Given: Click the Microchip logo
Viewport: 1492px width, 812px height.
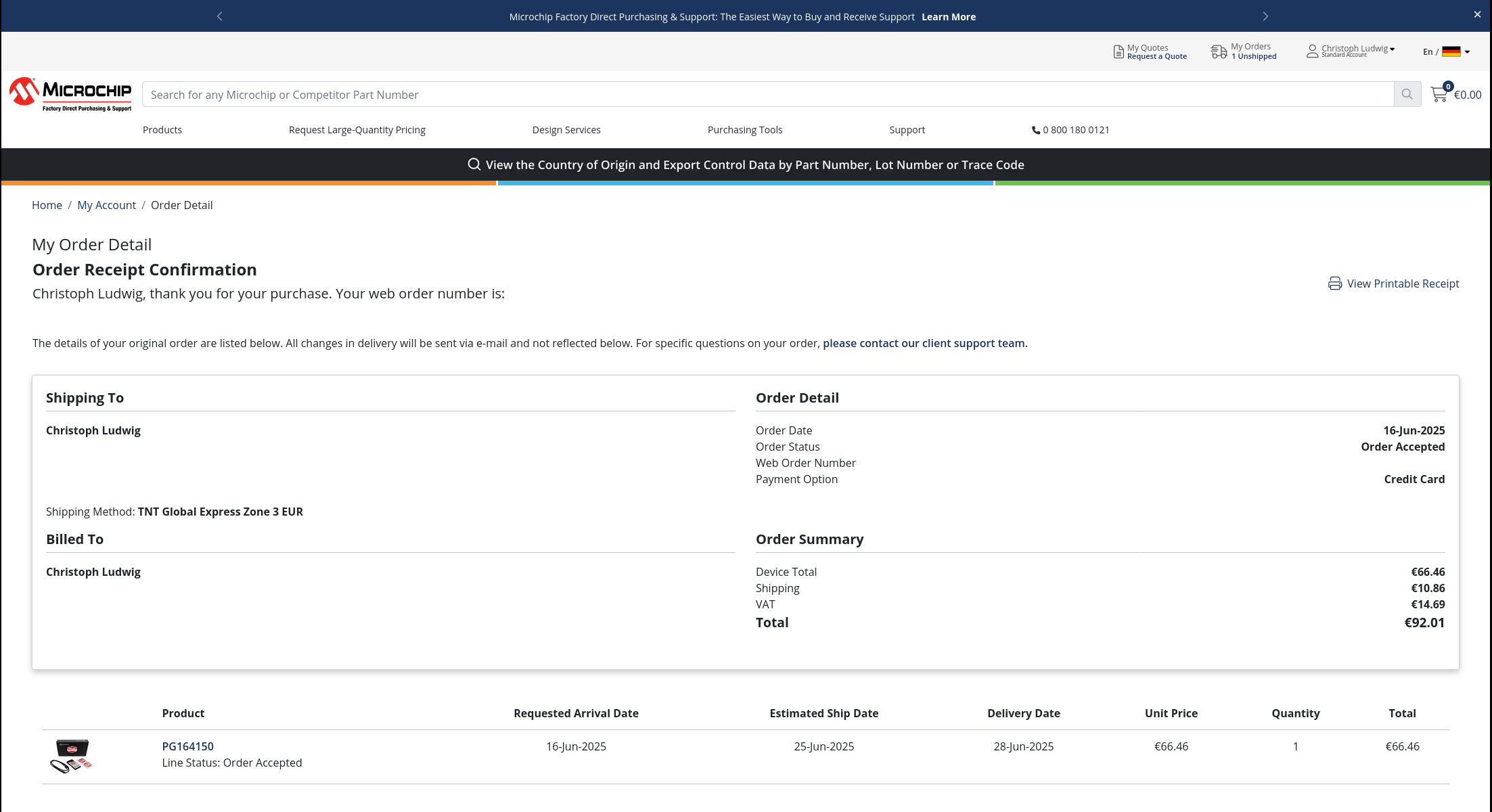Looking at the screenshot, I should pyautogui.click(x=70, y=94).
